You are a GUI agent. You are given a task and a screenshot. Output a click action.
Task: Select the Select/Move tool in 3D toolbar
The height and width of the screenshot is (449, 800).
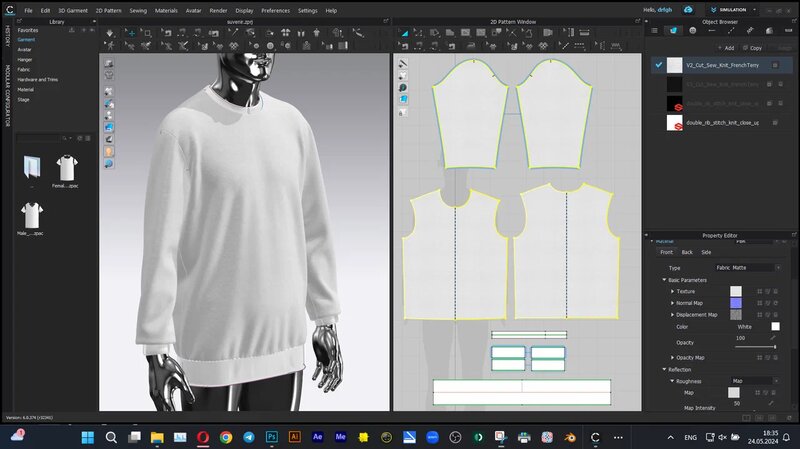131,33
